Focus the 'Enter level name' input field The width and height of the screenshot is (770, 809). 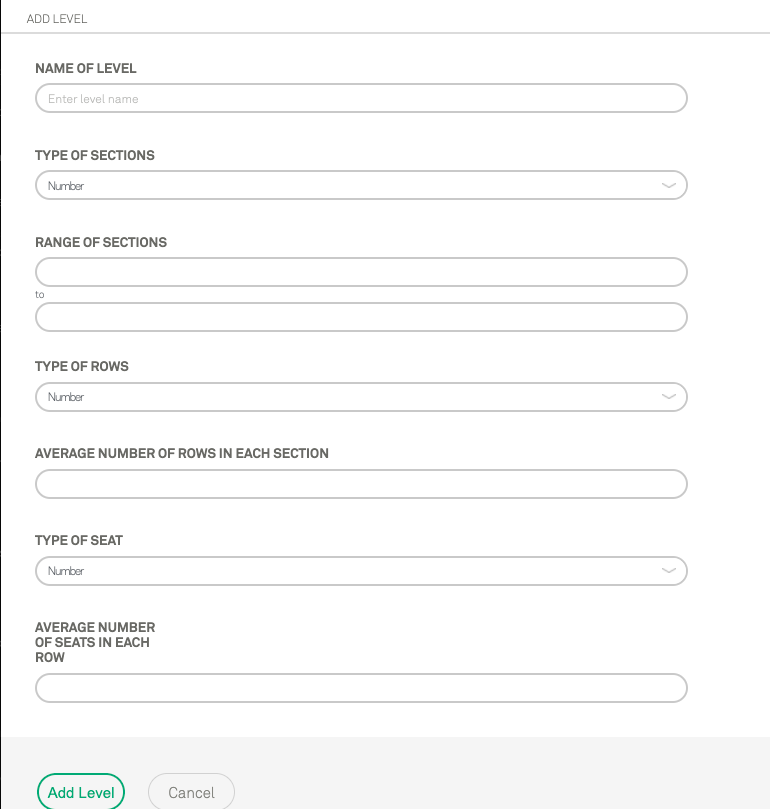(x=360, y=98)
